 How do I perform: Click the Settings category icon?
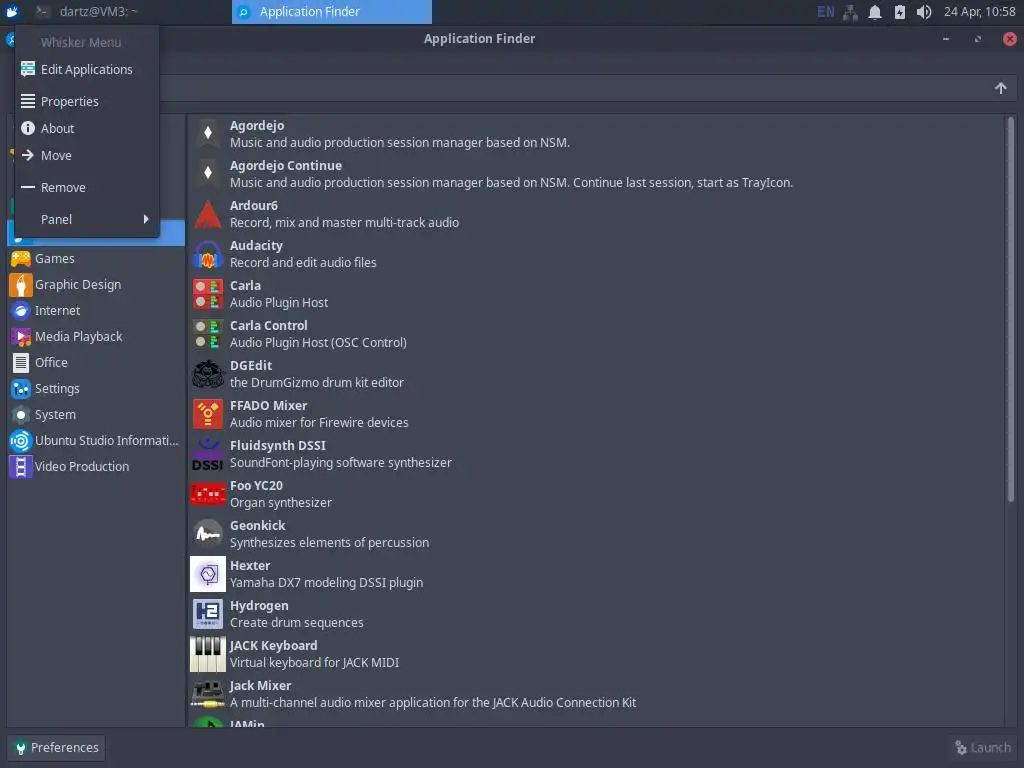(21, 389)
